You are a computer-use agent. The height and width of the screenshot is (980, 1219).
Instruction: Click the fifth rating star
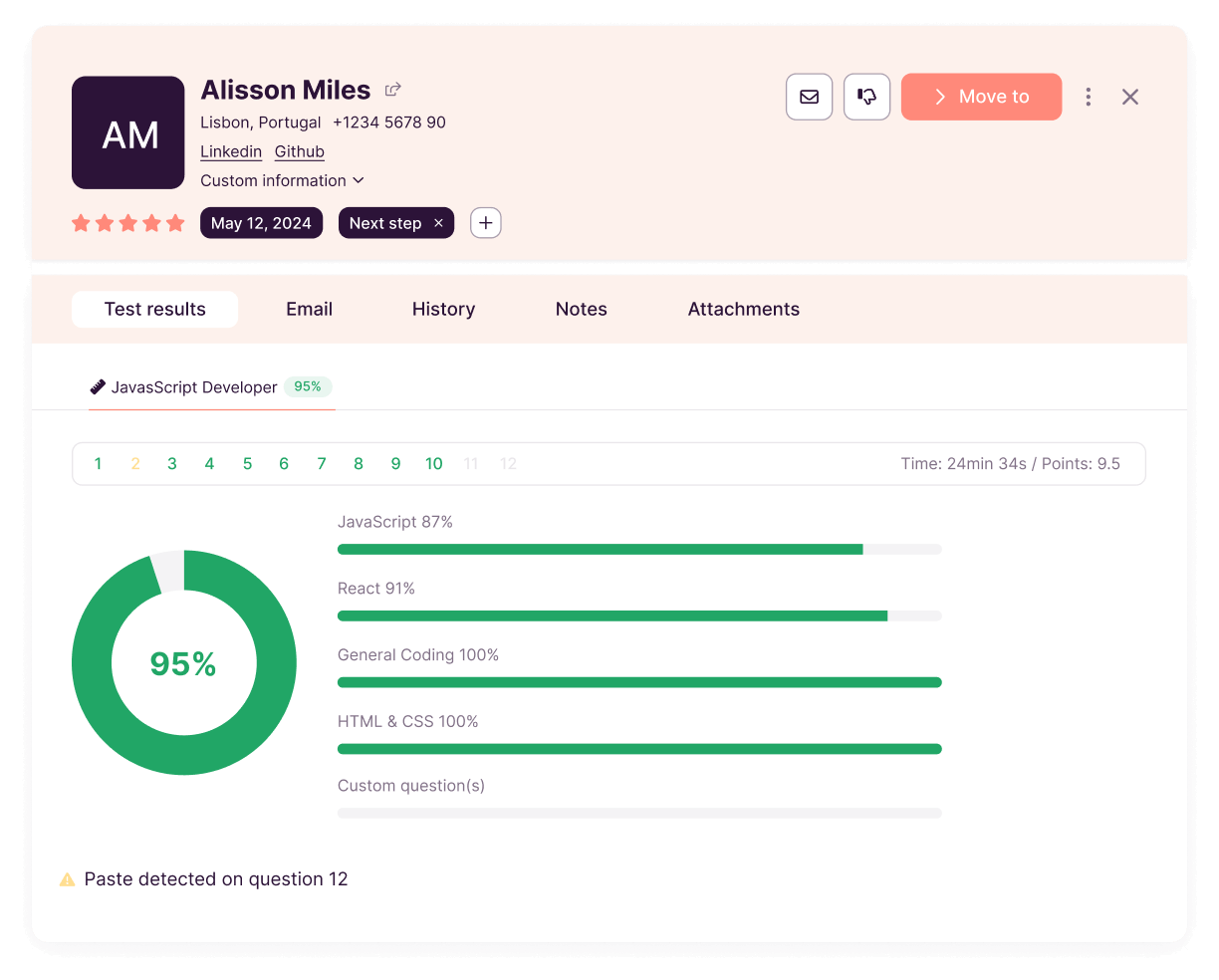tap(176, 223)
